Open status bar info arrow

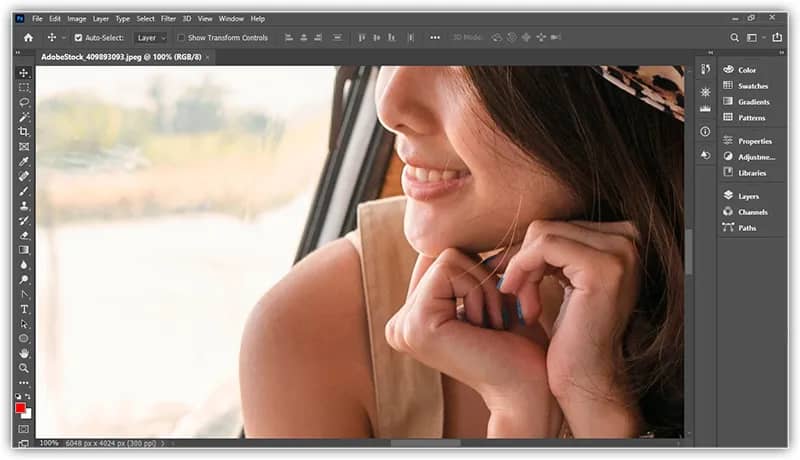click(x=163, y=444)
